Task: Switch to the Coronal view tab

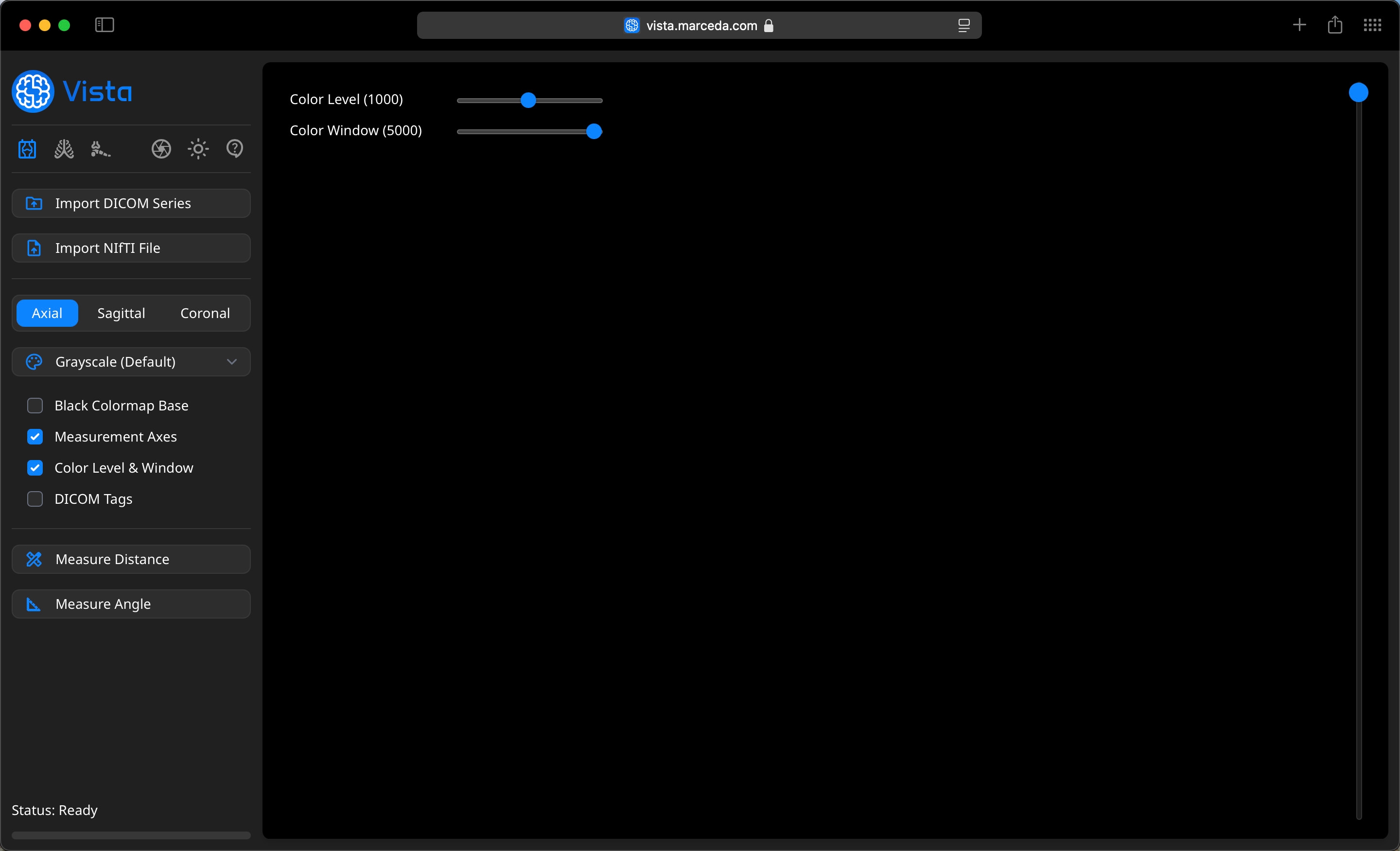Action: 205,313
